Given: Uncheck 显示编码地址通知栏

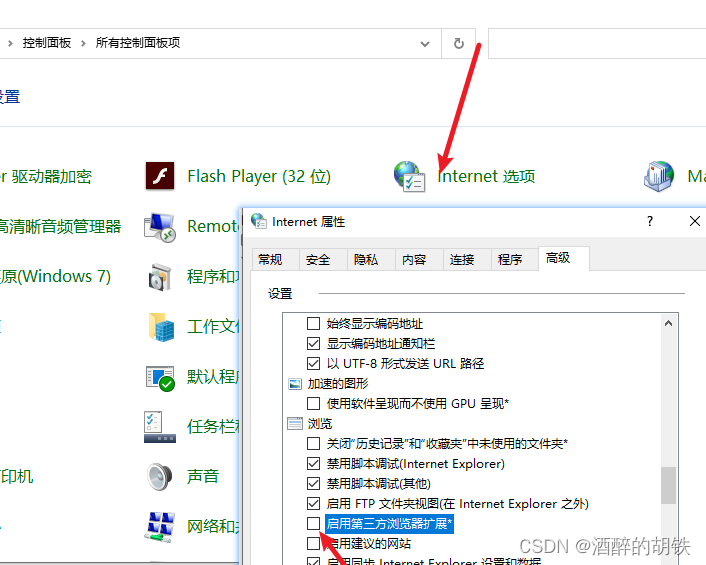Looking at the screenshot, I should 313,344.
